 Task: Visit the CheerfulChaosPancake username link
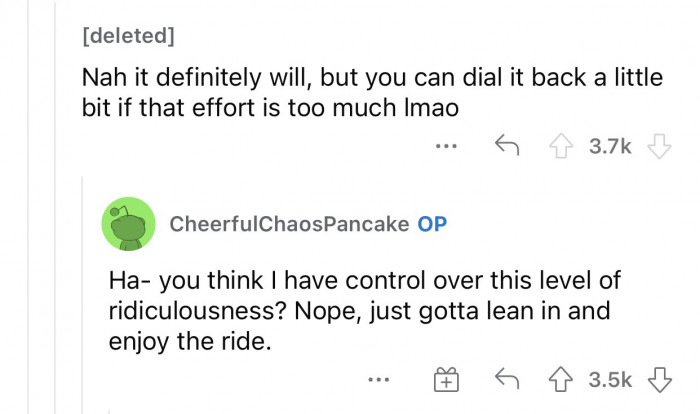(289, 224)
